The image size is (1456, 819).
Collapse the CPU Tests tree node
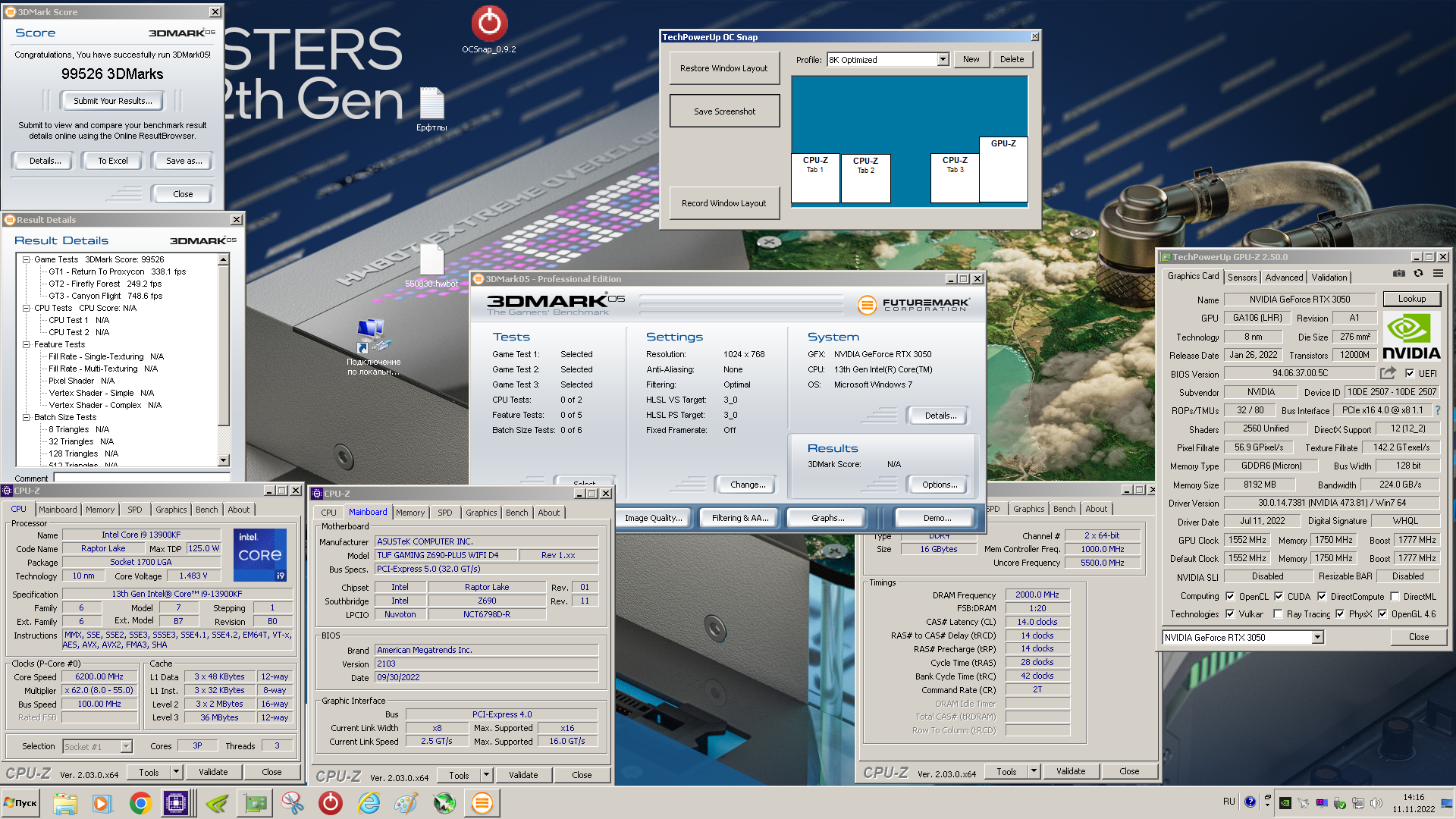tap(26, 308)
